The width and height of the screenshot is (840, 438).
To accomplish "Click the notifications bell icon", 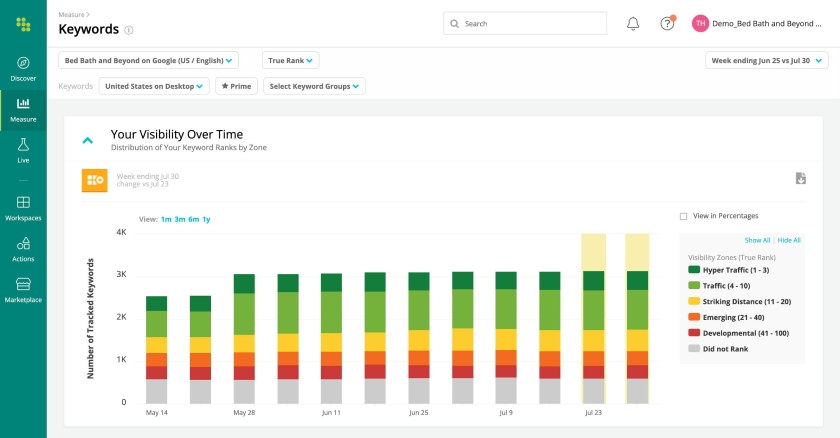I will click(x=633, y=24).
